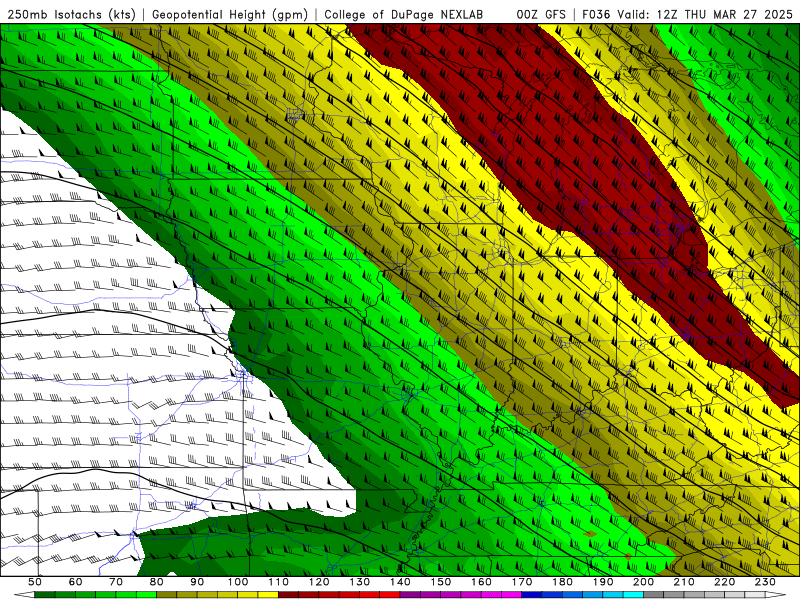Click the 120 tick label on the color scale

point(319,582)
